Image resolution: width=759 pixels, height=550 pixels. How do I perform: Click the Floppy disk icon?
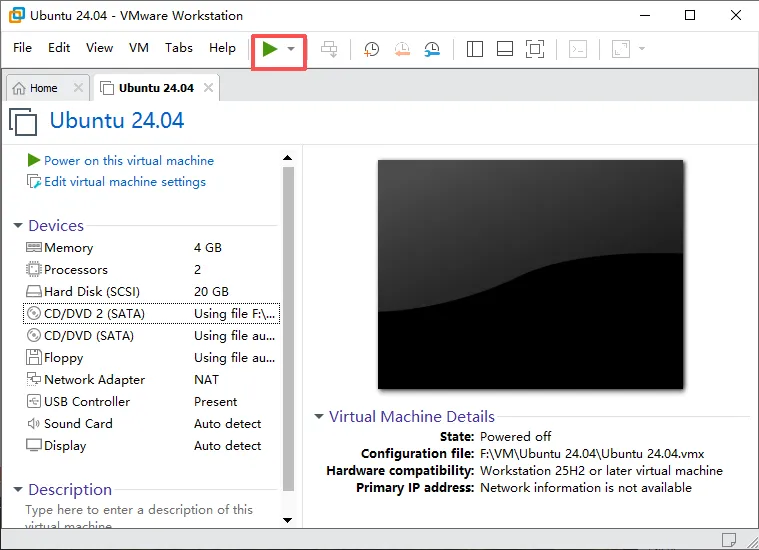pyautogui.click(x=33, y=357)
